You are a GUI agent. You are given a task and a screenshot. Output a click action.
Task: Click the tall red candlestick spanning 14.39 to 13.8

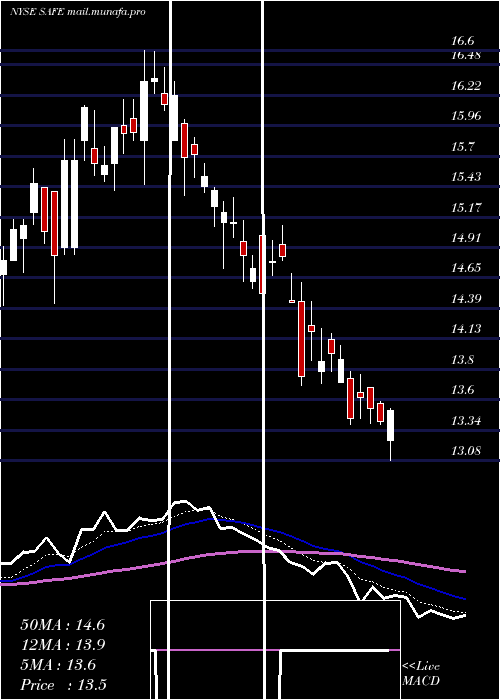[301, 339]
